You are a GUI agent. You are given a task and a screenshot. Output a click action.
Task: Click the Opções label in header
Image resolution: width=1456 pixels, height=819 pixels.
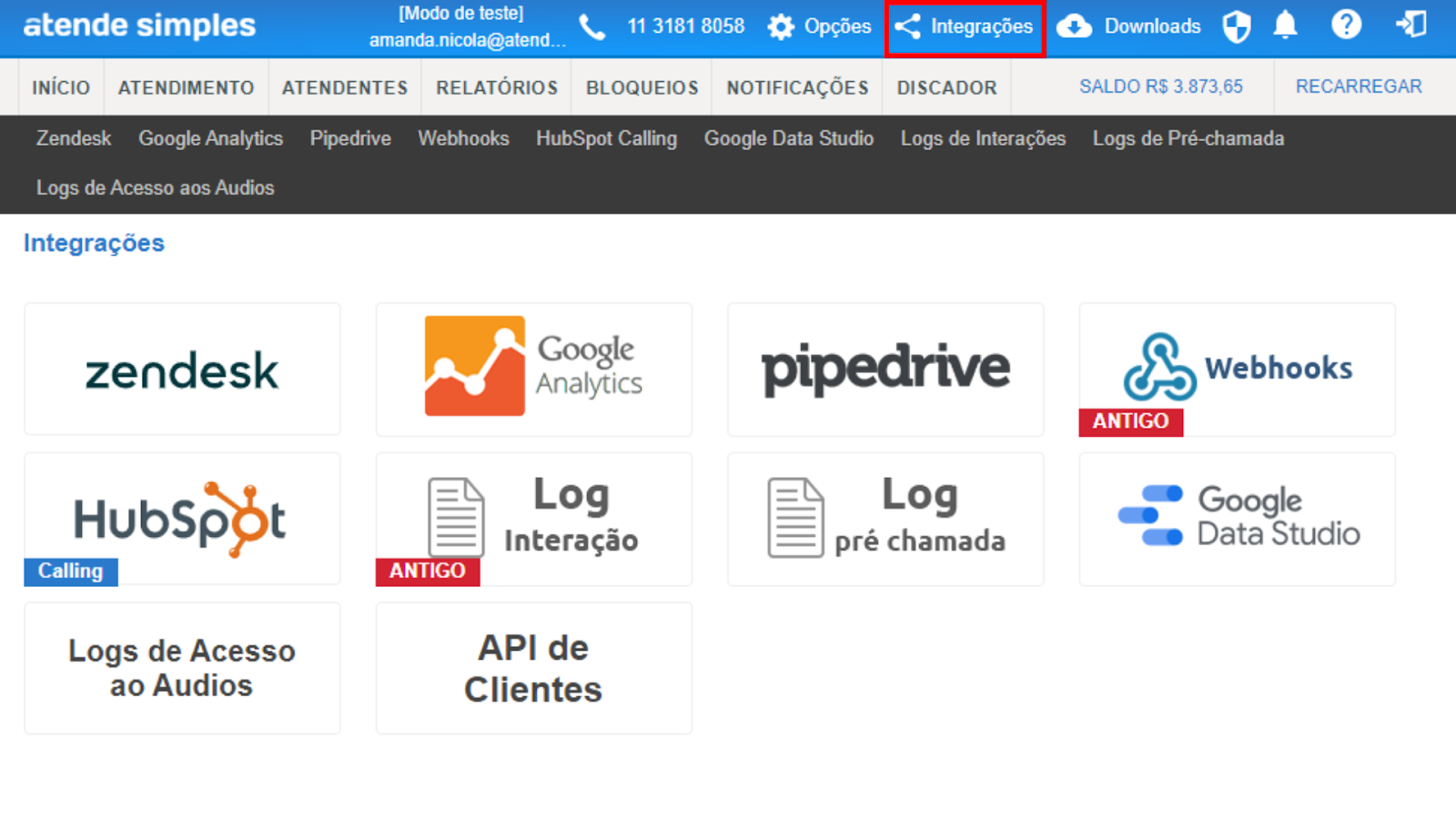(x=837, y=26)
